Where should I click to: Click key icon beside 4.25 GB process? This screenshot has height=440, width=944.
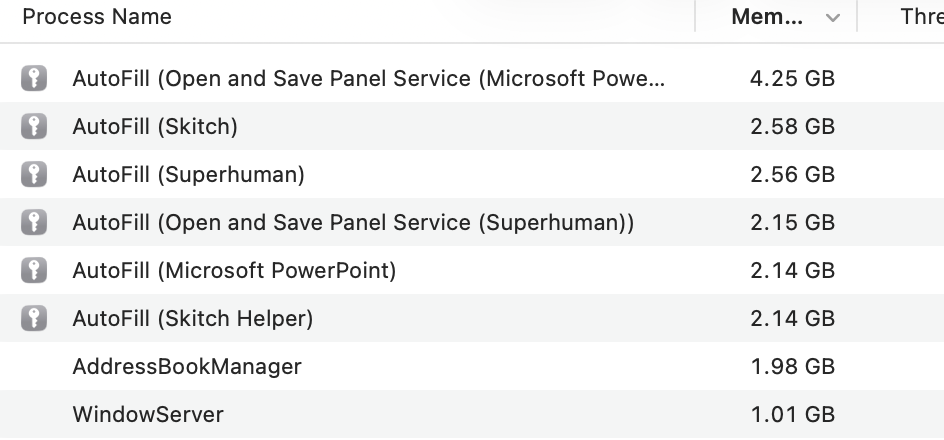[34, 79]
